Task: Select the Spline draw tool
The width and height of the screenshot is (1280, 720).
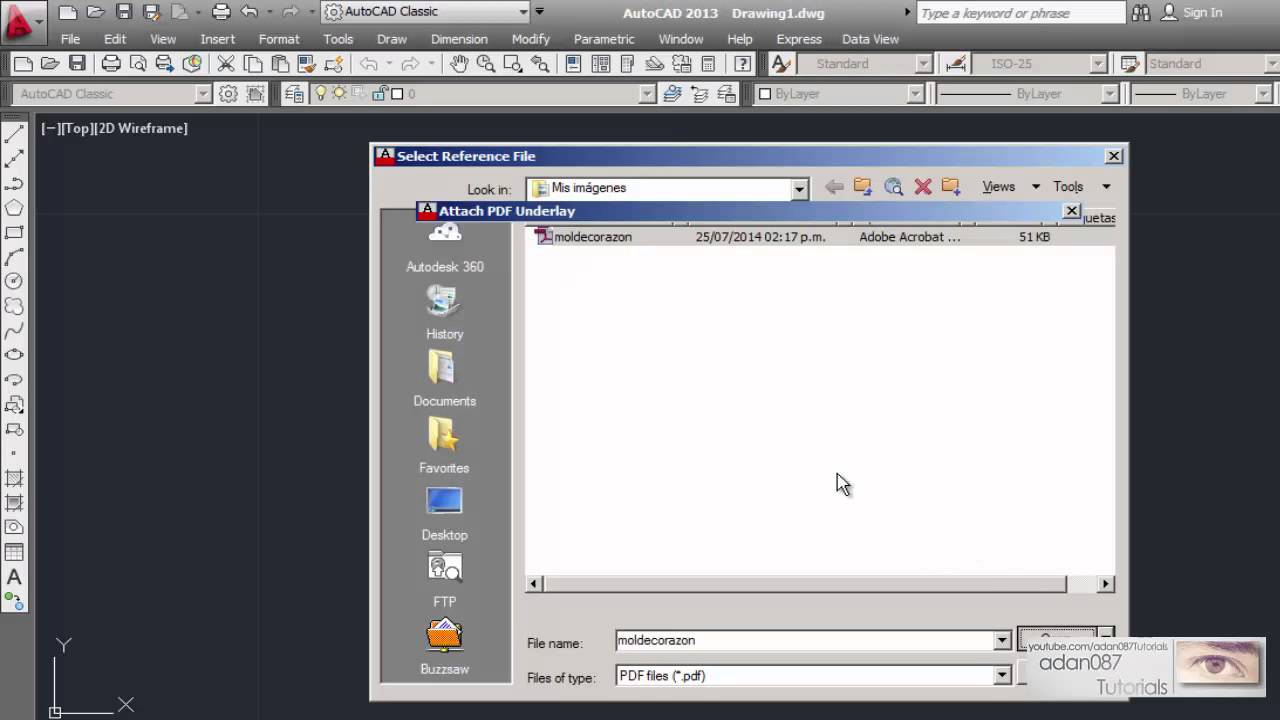Action: 14,330
